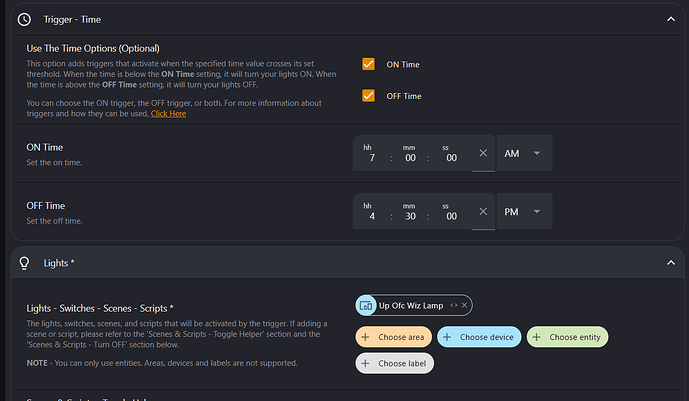Edit the OFF Time hours field
This screenshot has height=401, width=689.
(x=372, y=216)
